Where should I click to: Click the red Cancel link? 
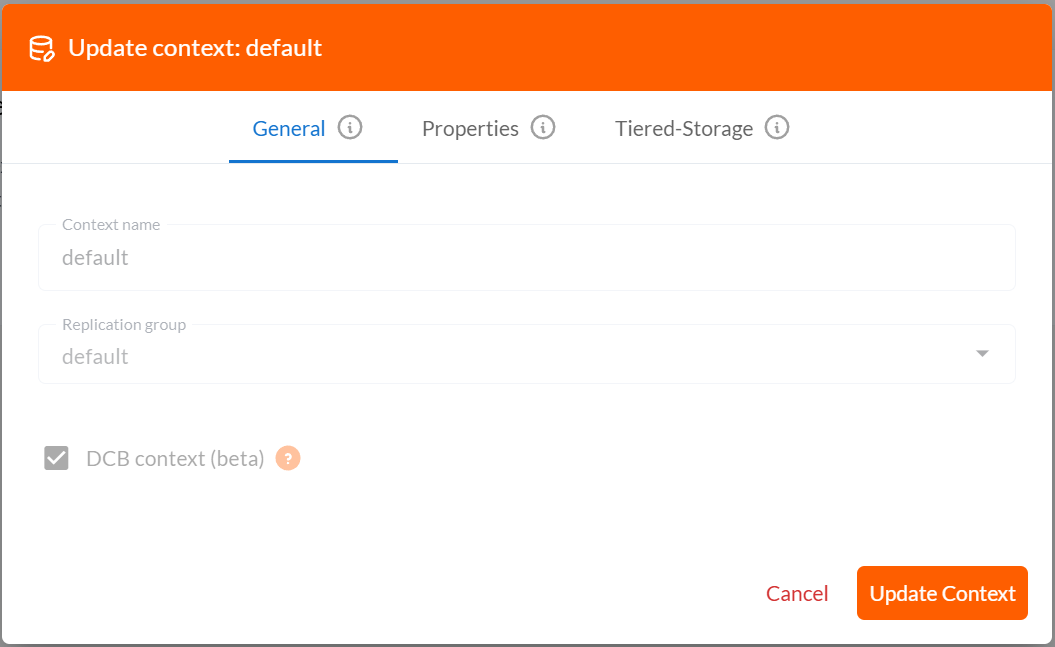click(x=797, y=593)
